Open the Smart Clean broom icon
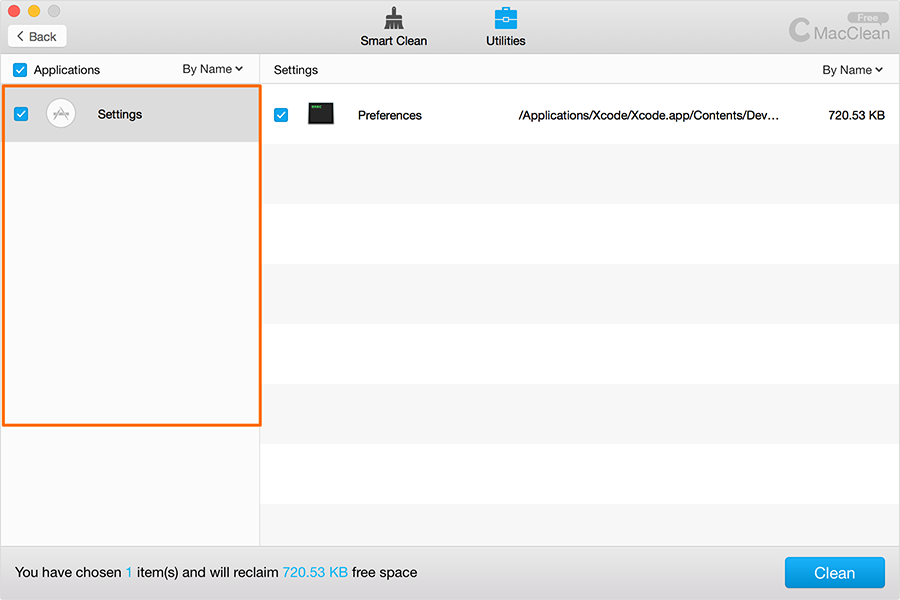The image size is (900, 600). [393, 18]
